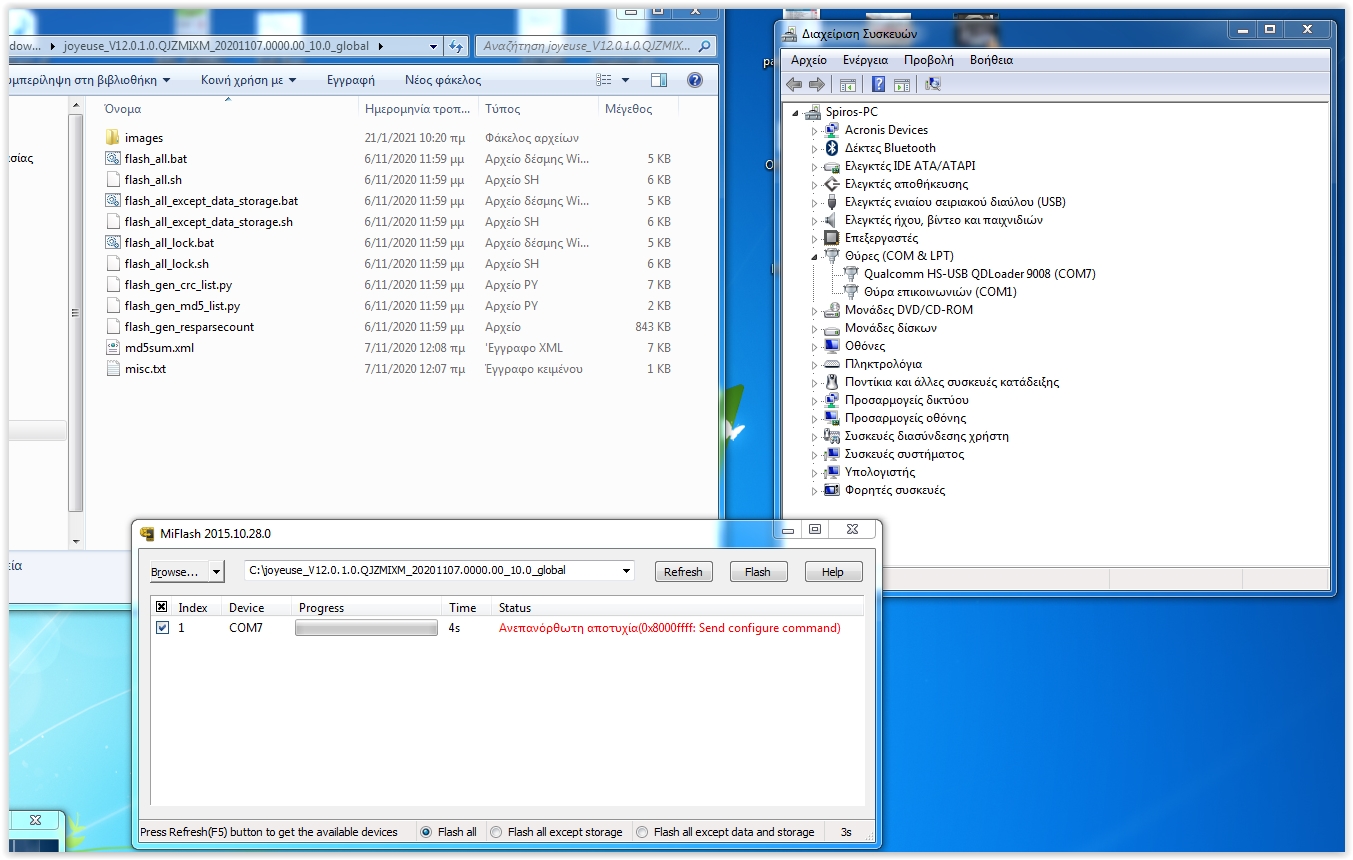
Task: Click the Forward arrow in Device Manager toolbar
Action: coord(816,85)
